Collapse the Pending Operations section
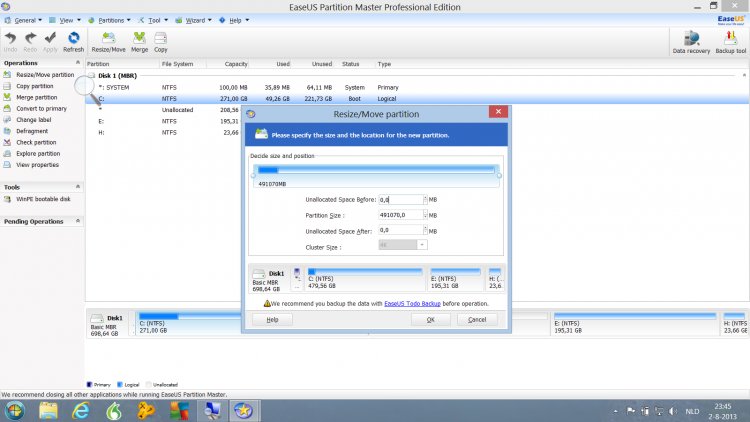 pos(77,221)
